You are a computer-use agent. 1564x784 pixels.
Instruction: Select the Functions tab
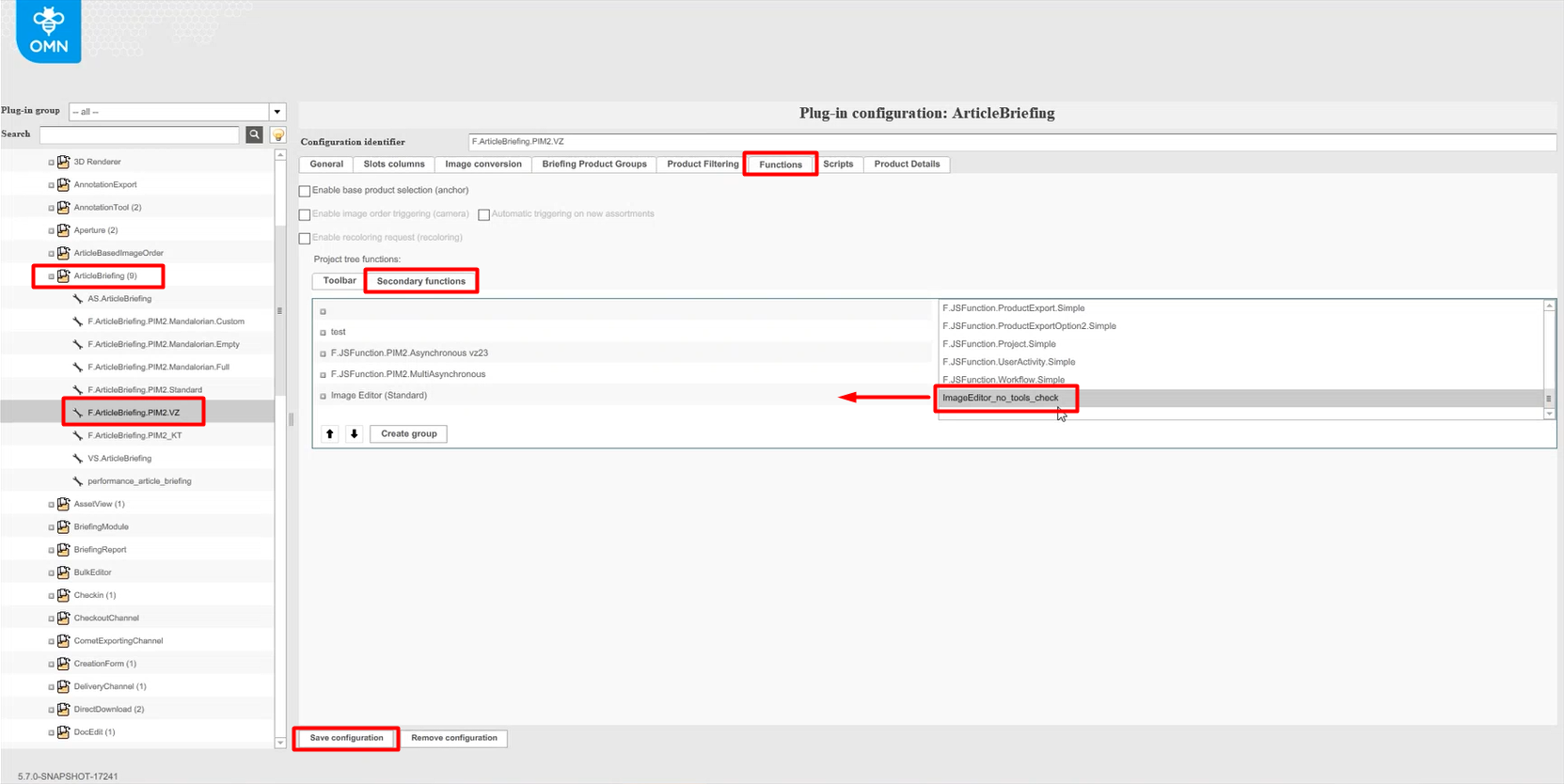pos(781,165)
